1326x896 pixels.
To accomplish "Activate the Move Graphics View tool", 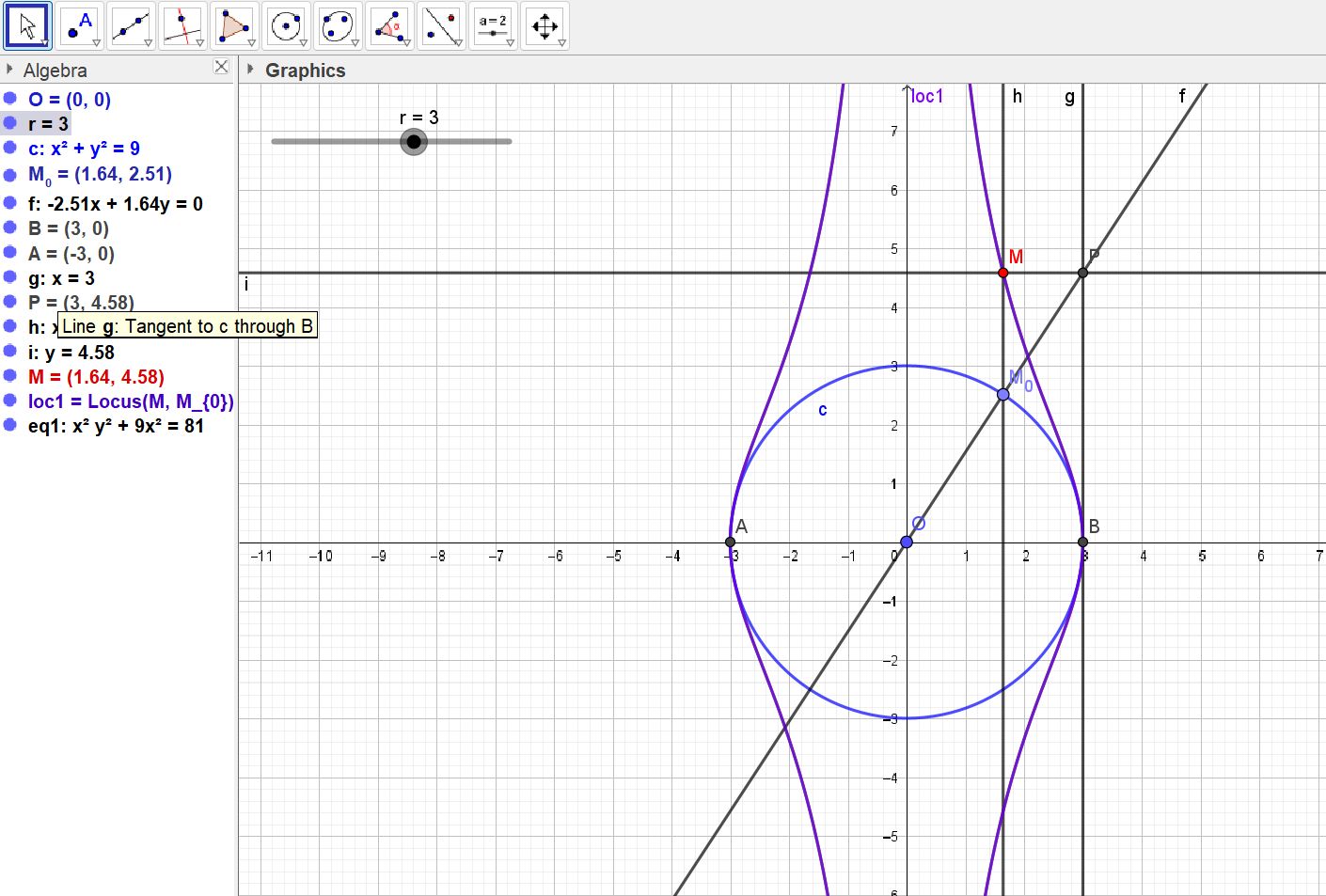I will (545, 26).
